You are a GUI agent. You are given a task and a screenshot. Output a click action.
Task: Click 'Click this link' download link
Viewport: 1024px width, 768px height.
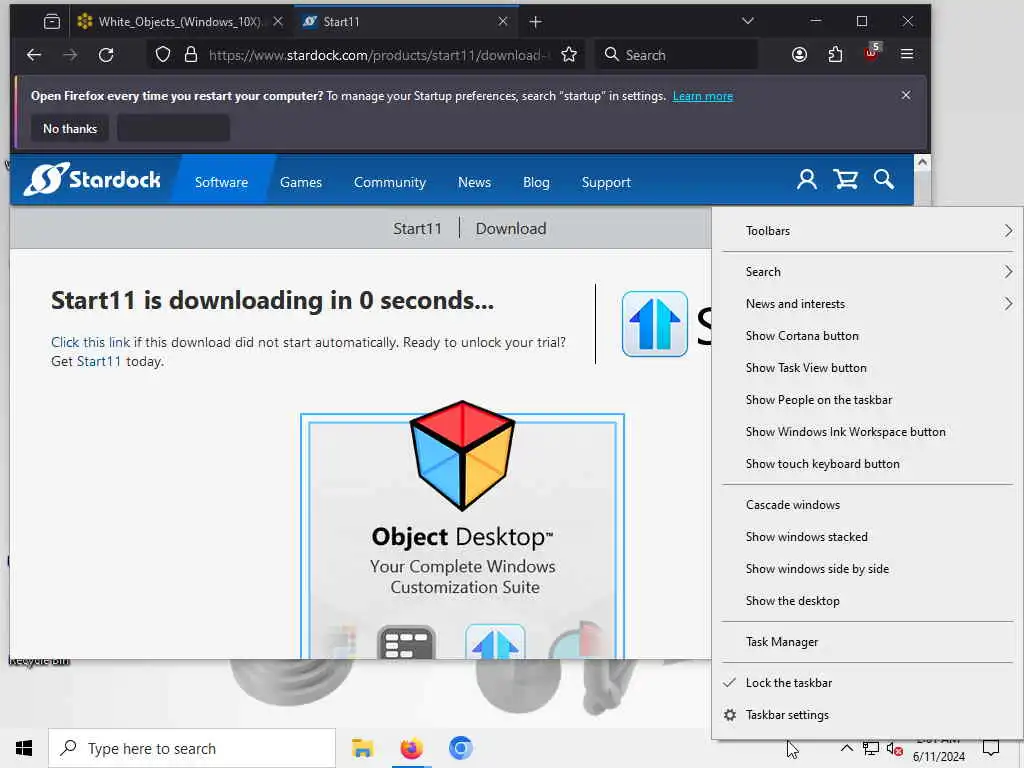(x=90, y=343)
